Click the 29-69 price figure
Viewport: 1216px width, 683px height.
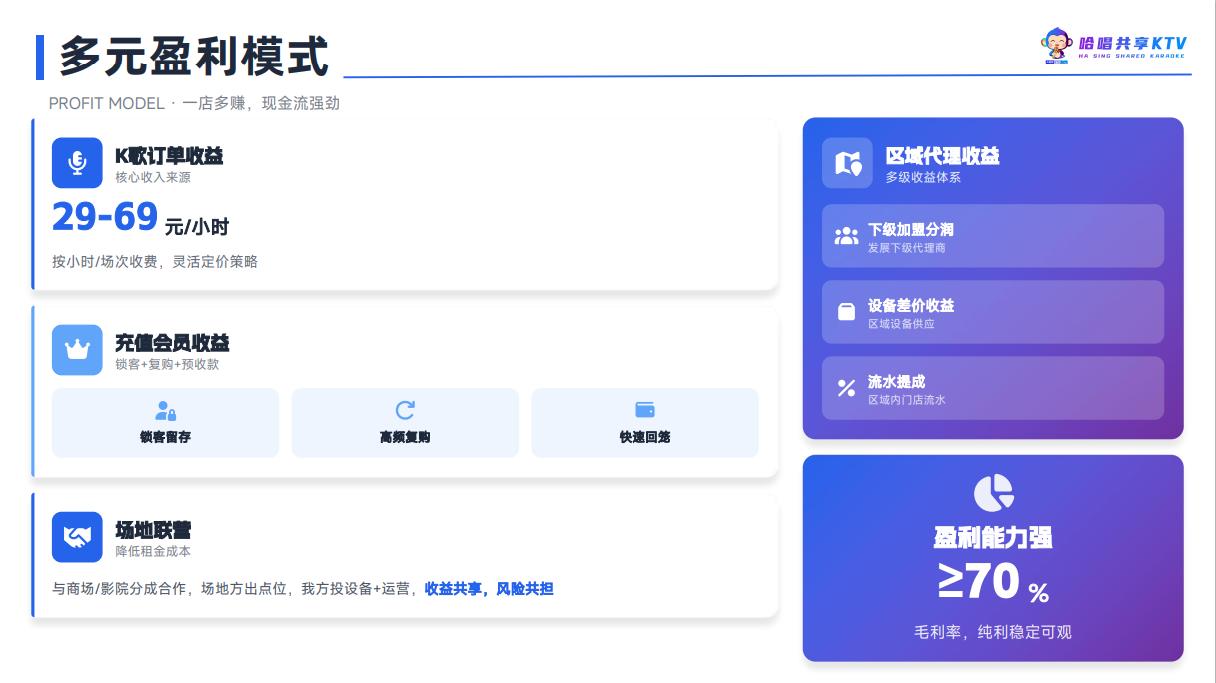click(x=105, y=217)
